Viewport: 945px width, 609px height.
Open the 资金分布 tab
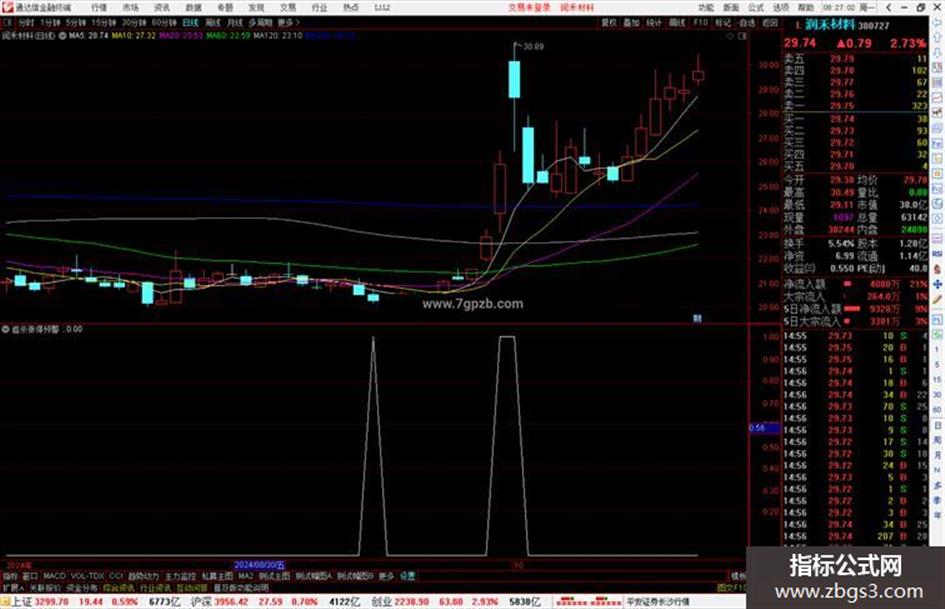click(x=82, y=588)
